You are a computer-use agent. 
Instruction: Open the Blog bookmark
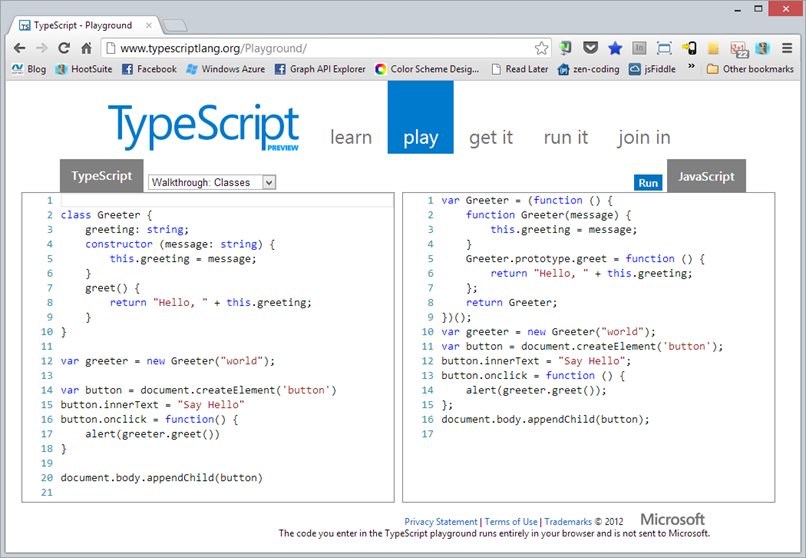[x=29, y=69]
